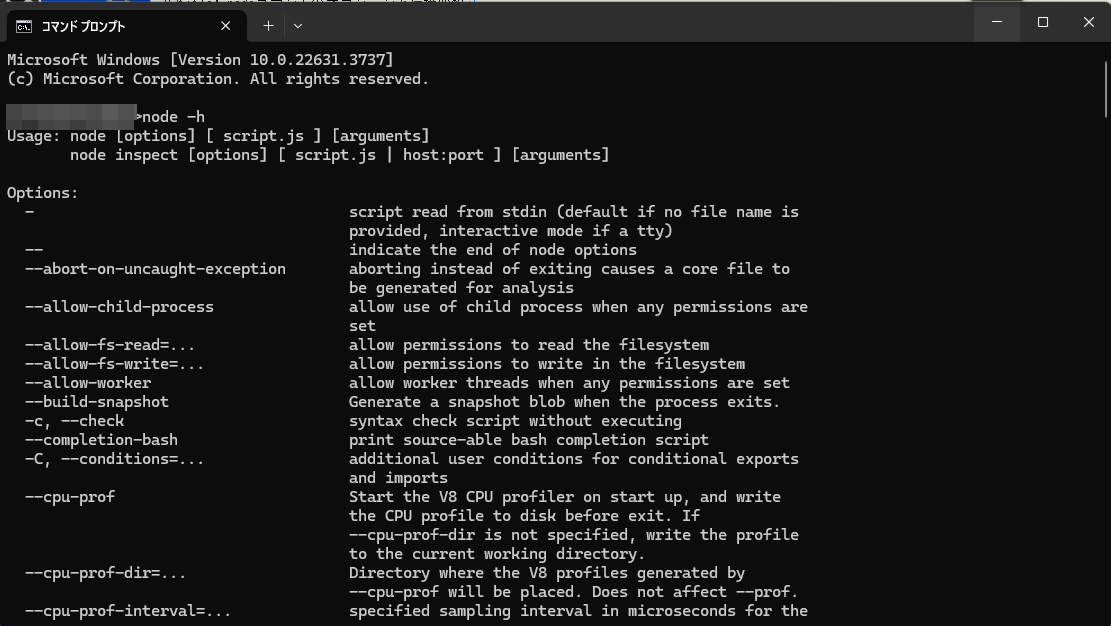The width and height of the screenshot is (1111, 626).
Task: Click the '--completion-bash' option text
Action: pyautogui.click(x=101, y=440)
